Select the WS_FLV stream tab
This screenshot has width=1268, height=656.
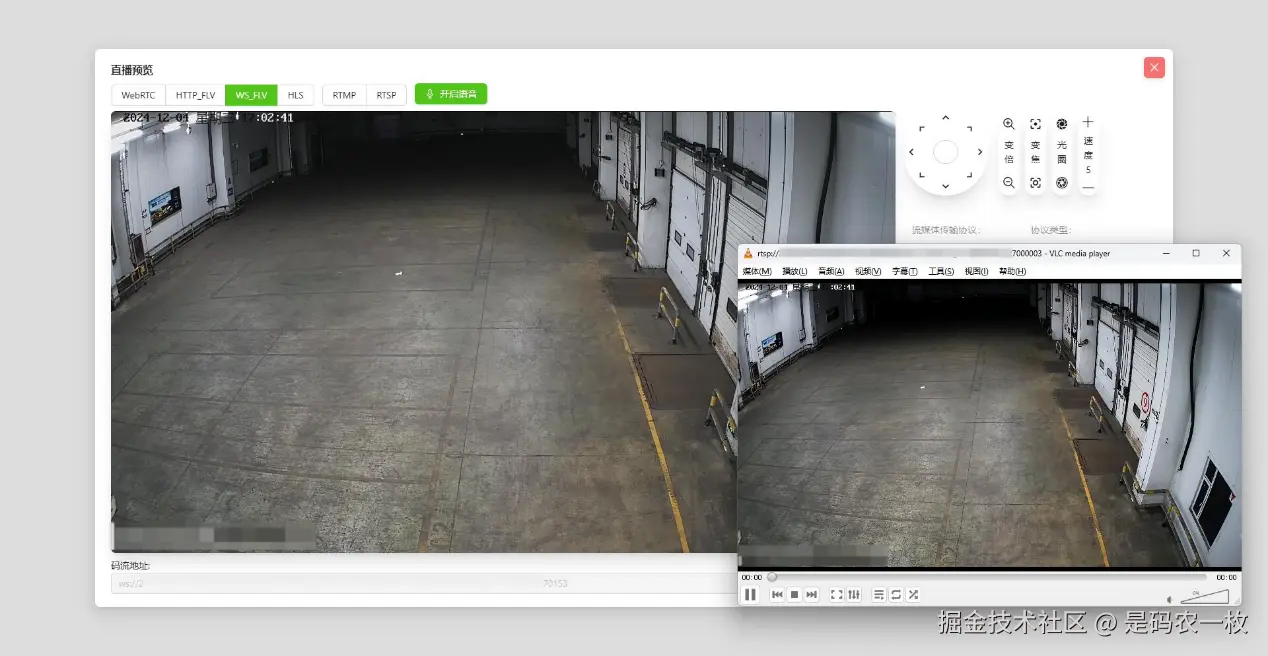point(251,95)
